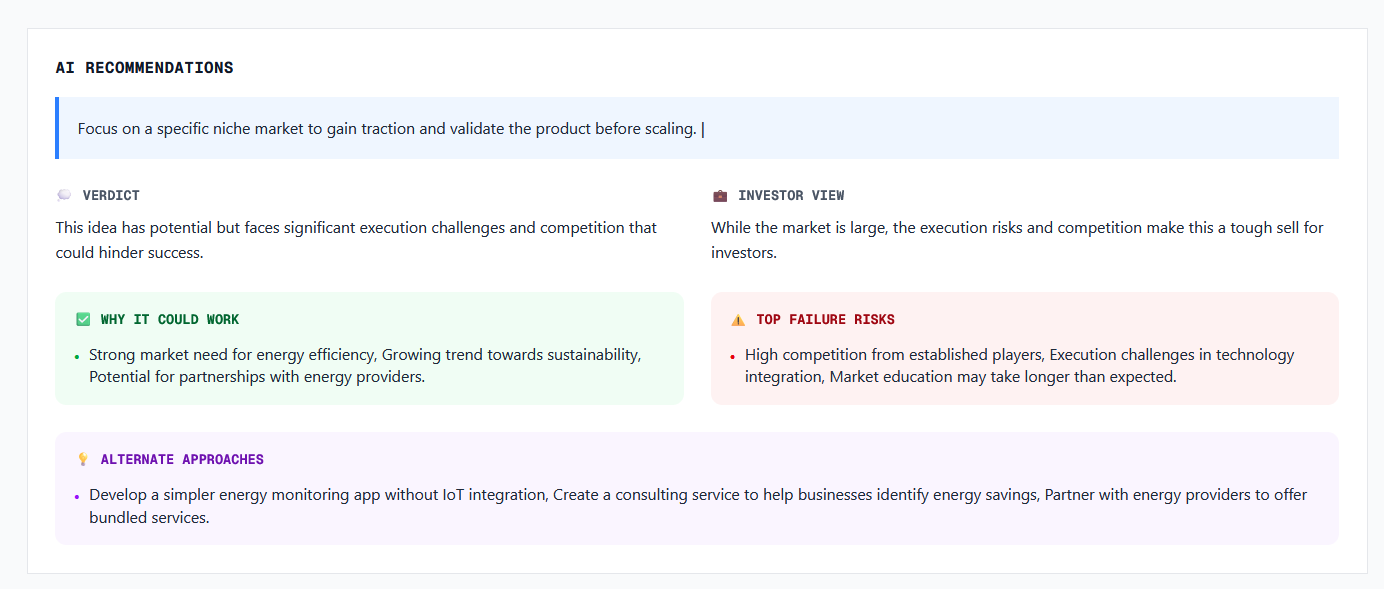This screenshot has height=589, width=1384.
Task: Click the ALTERNATE APPROACHES heading
Action: click(182, 460)
